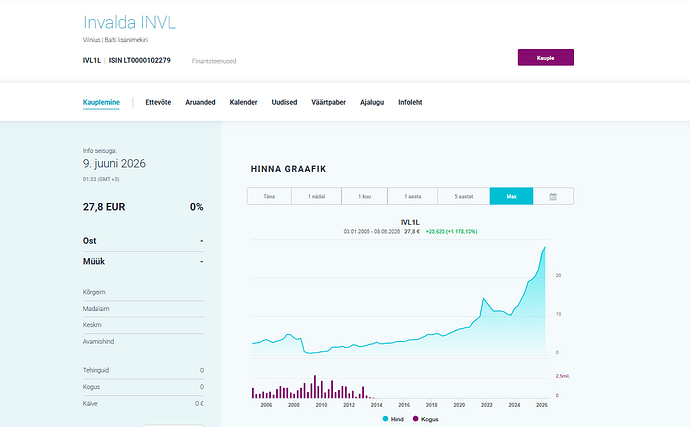
Task: Click the Avamishind row label
Action: pyautogui.click(x=99, y=341)
